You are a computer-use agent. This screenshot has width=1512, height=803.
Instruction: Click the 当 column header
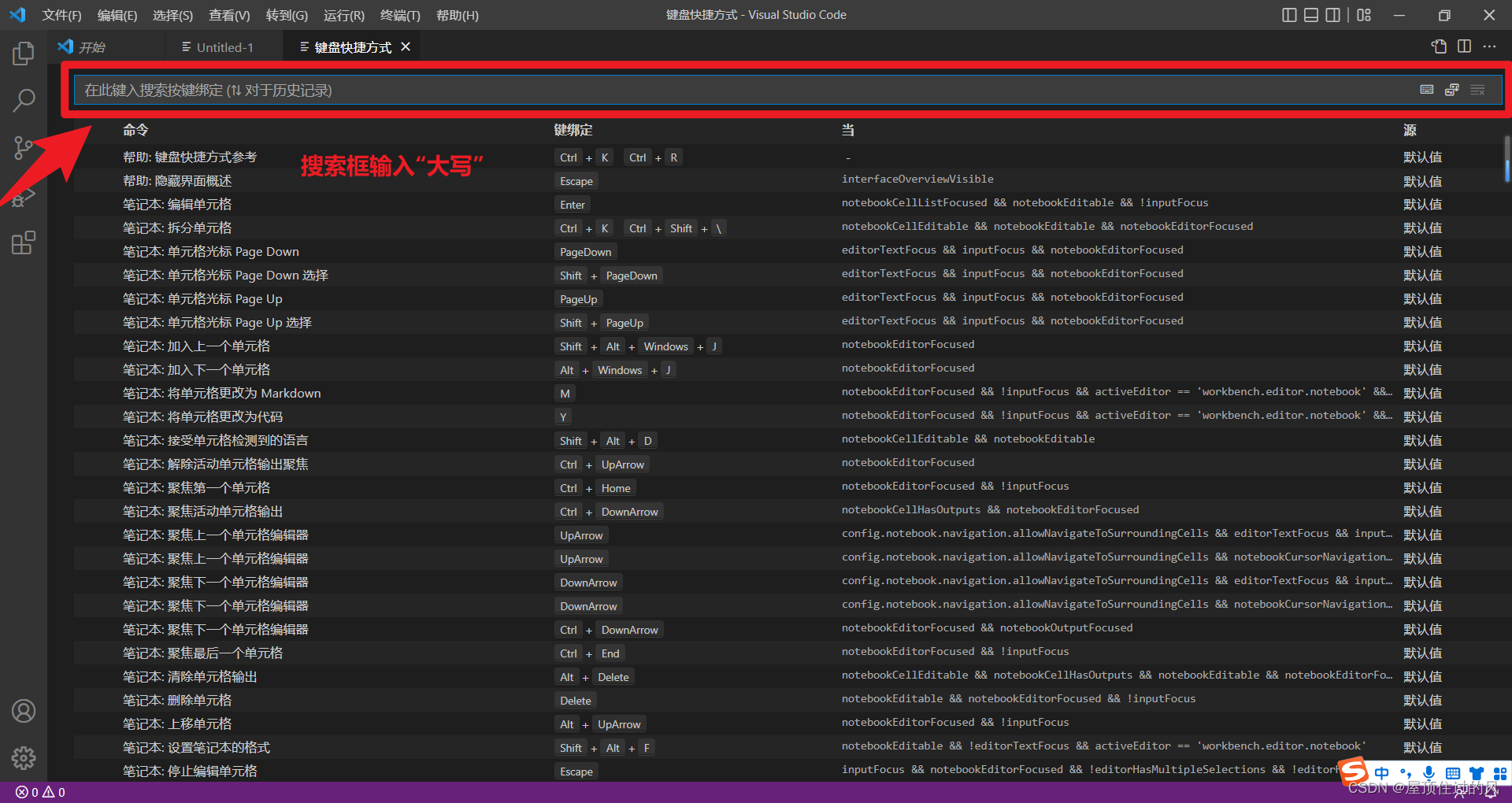847,130
